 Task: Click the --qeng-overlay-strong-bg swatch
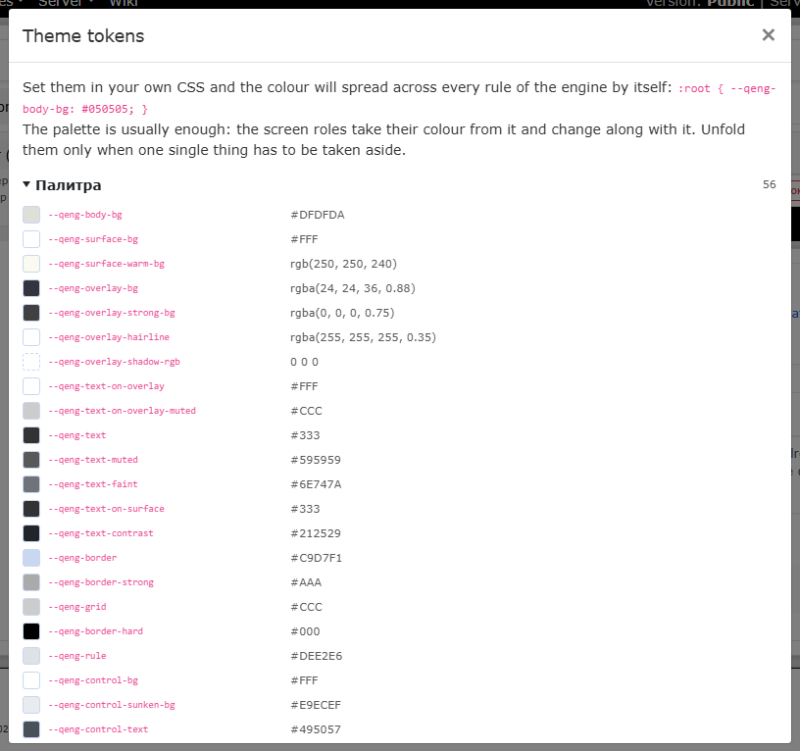click(x=31, y=313)
